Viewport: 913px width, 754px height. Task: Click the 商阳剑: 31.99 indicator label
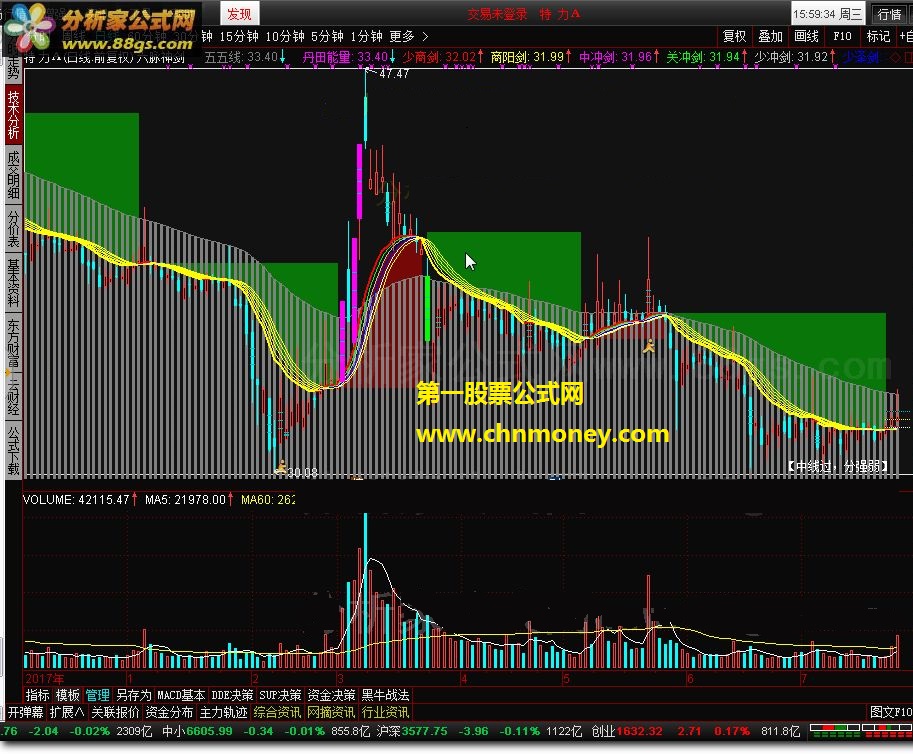coord(530,57)
